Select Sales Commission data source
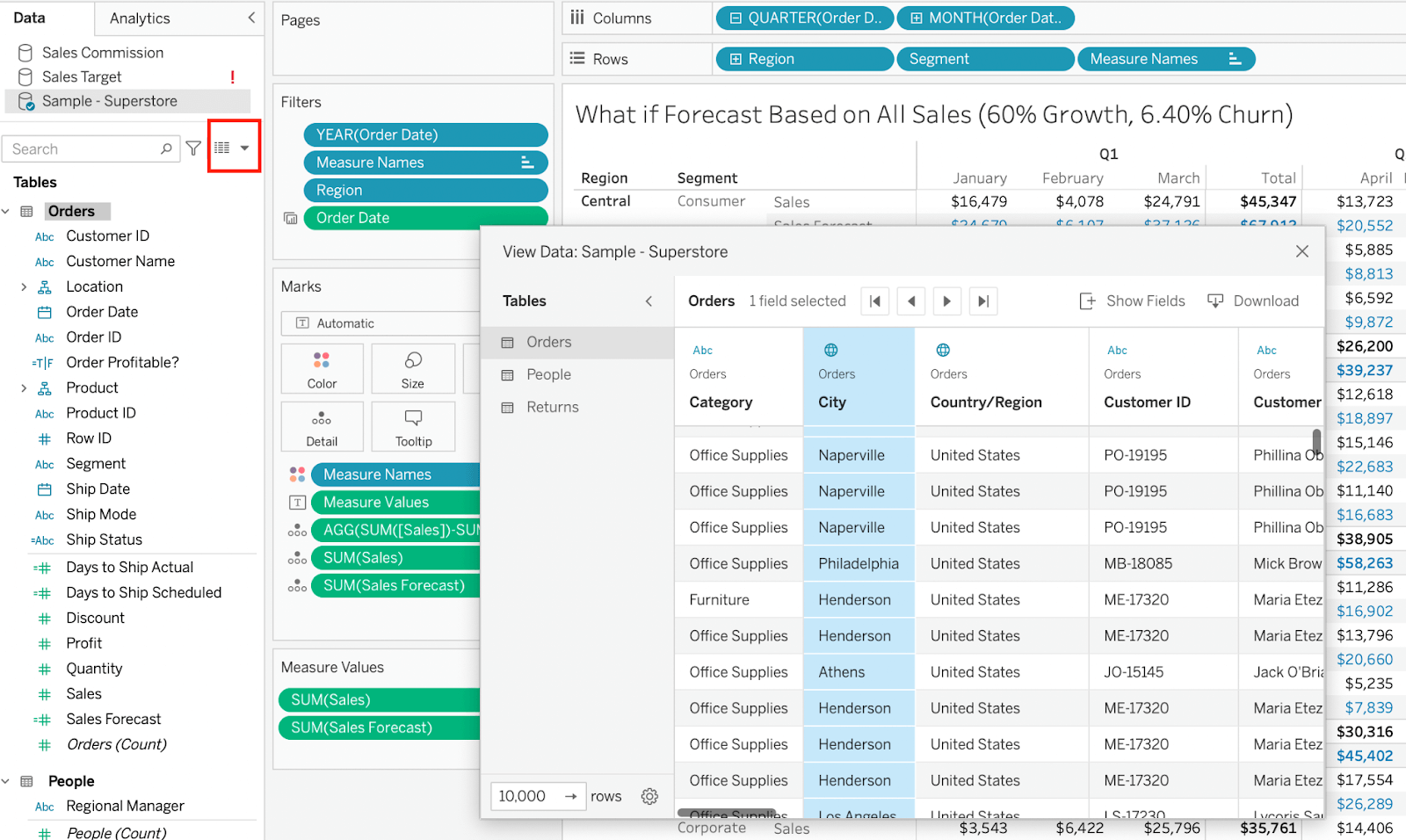Image resolution: width=1406 pixels, height=840 pixels. [103, 53]
